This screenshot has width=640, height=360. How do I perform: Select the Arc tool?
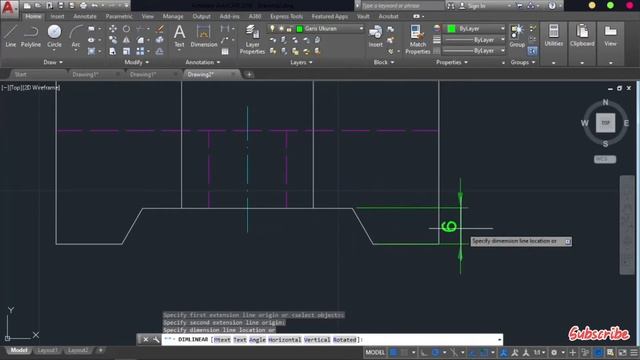click(76, 36)
